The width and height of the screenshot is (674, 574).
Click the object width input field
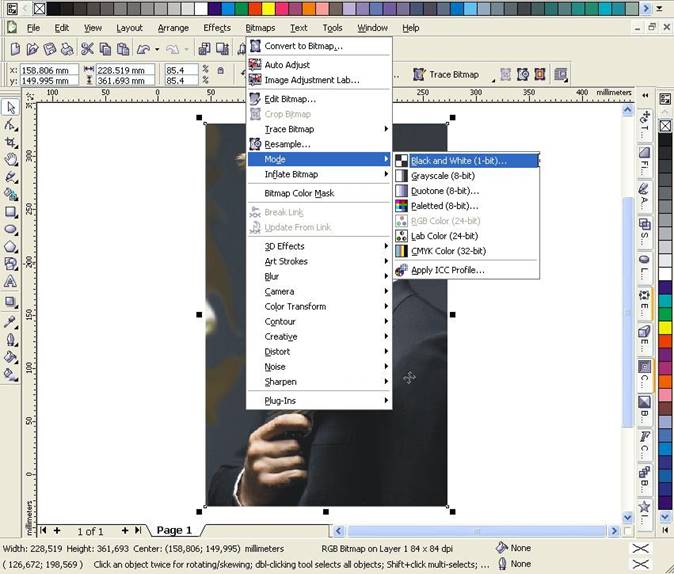(x=125, y=70)
